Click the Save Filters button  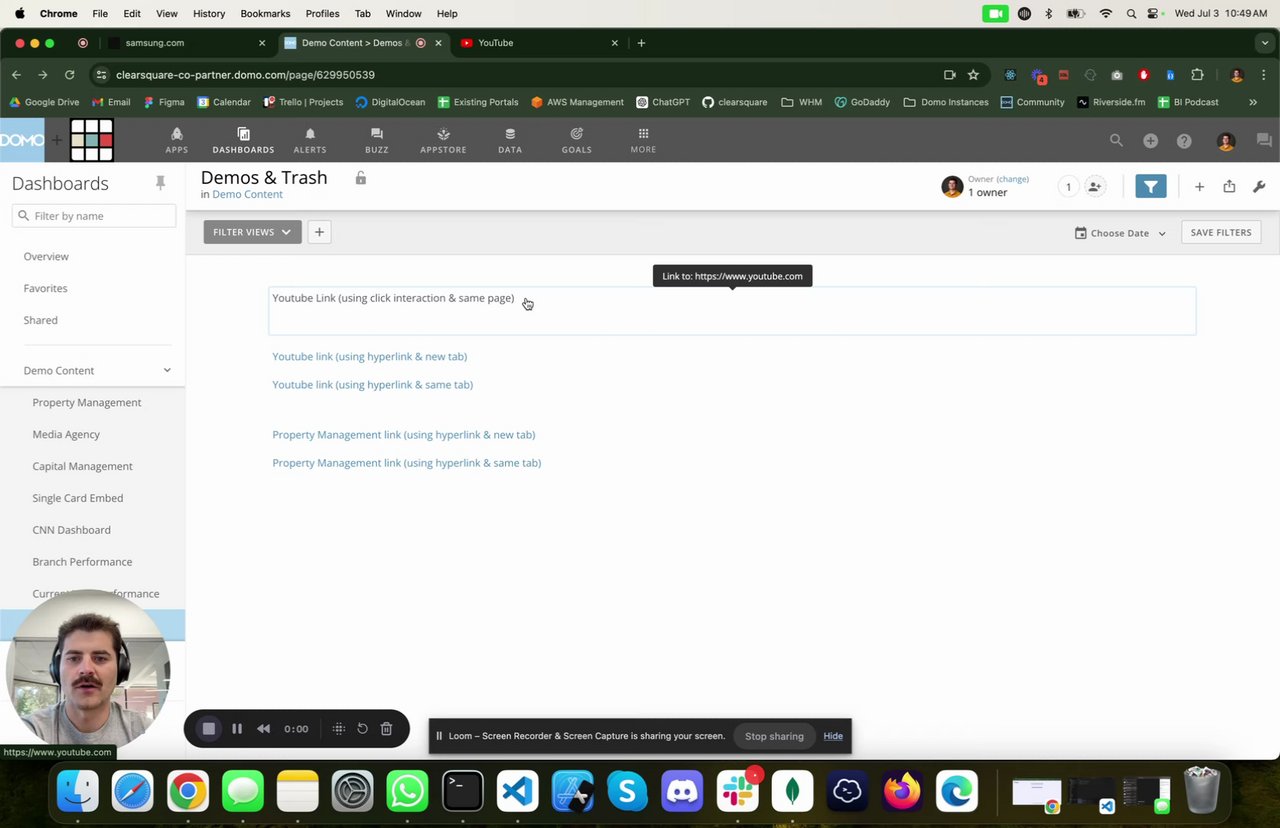(1221, 232)
